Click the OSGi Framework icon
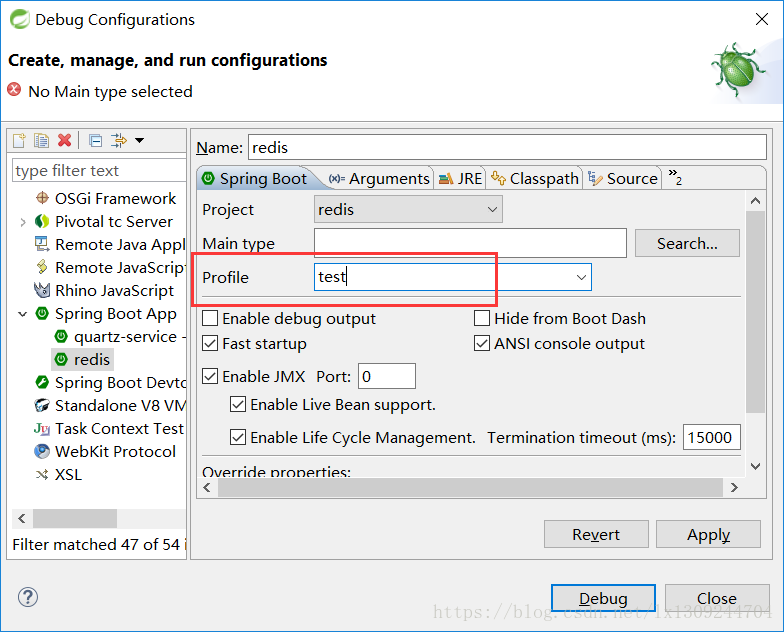Image resolution: width=784 pixels, height=632 pixels. point(42,198)
